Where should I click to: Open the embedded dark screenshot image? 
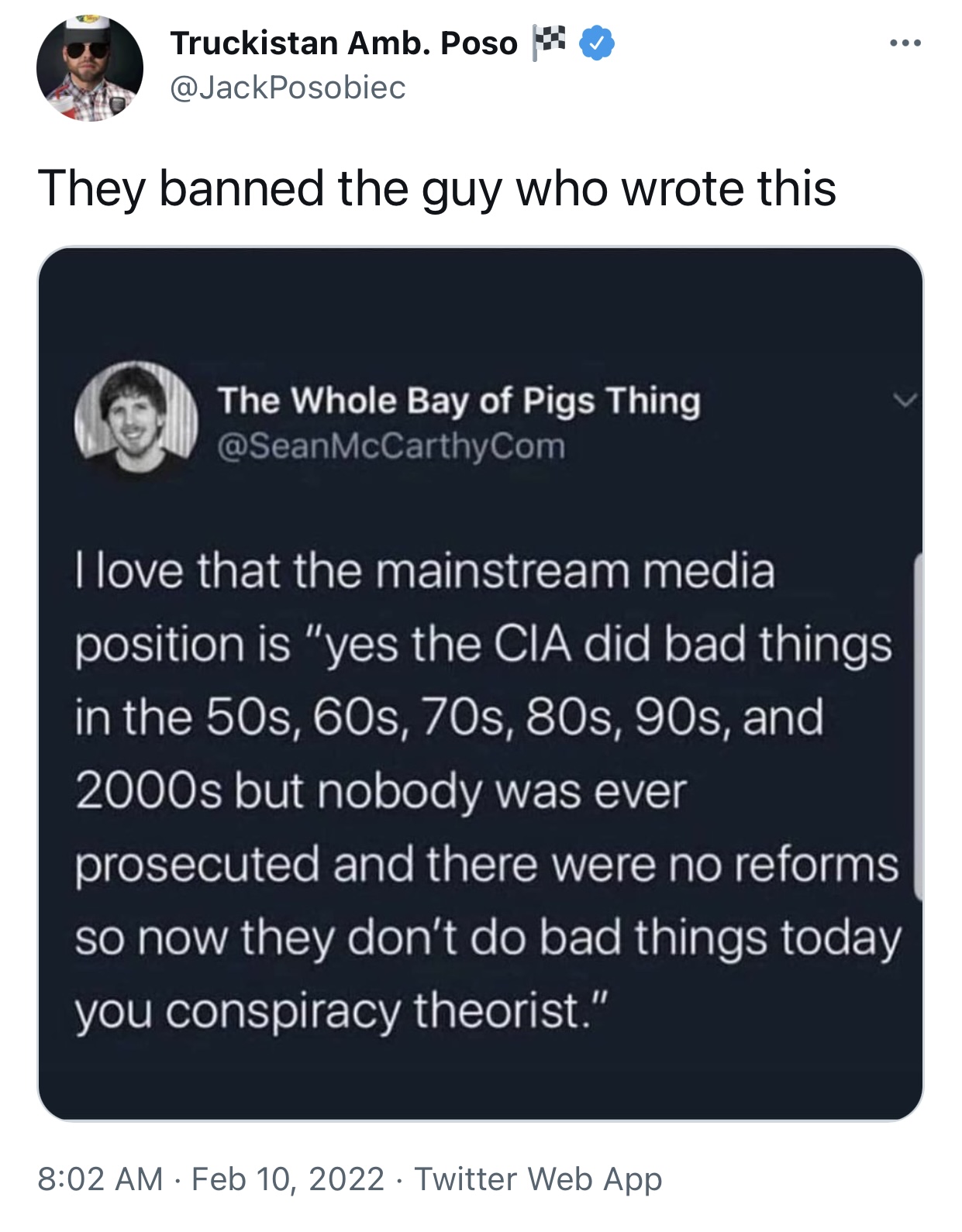481,683
